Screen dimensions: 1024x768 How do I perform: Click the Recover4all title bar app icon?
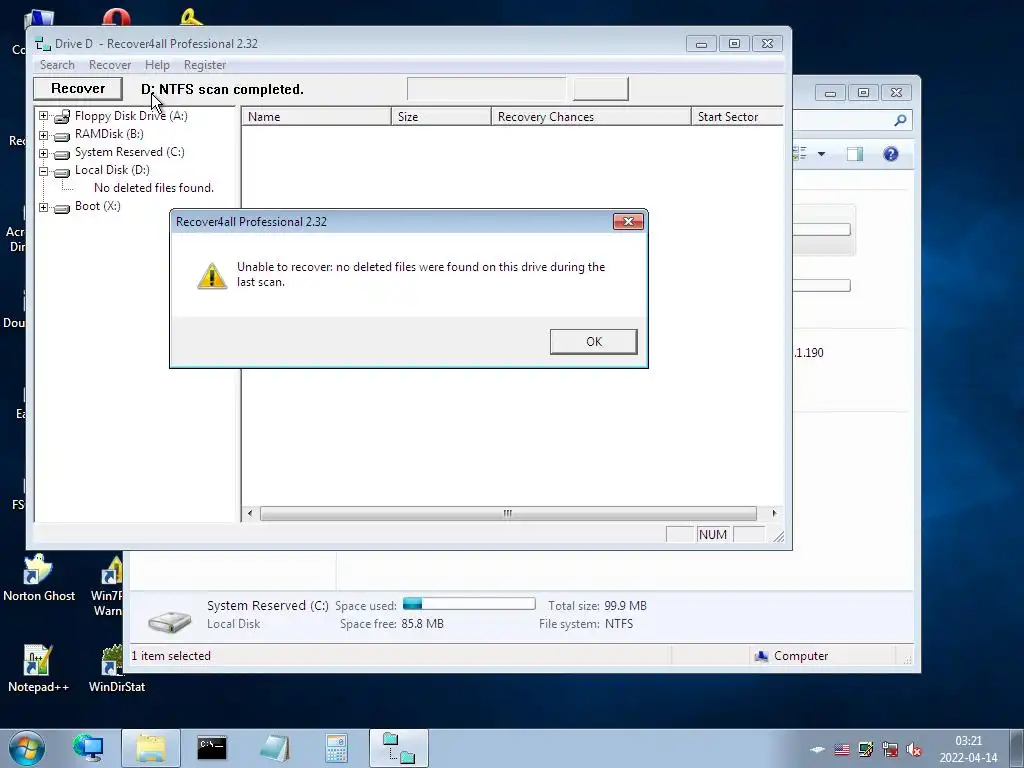(42, 44)
